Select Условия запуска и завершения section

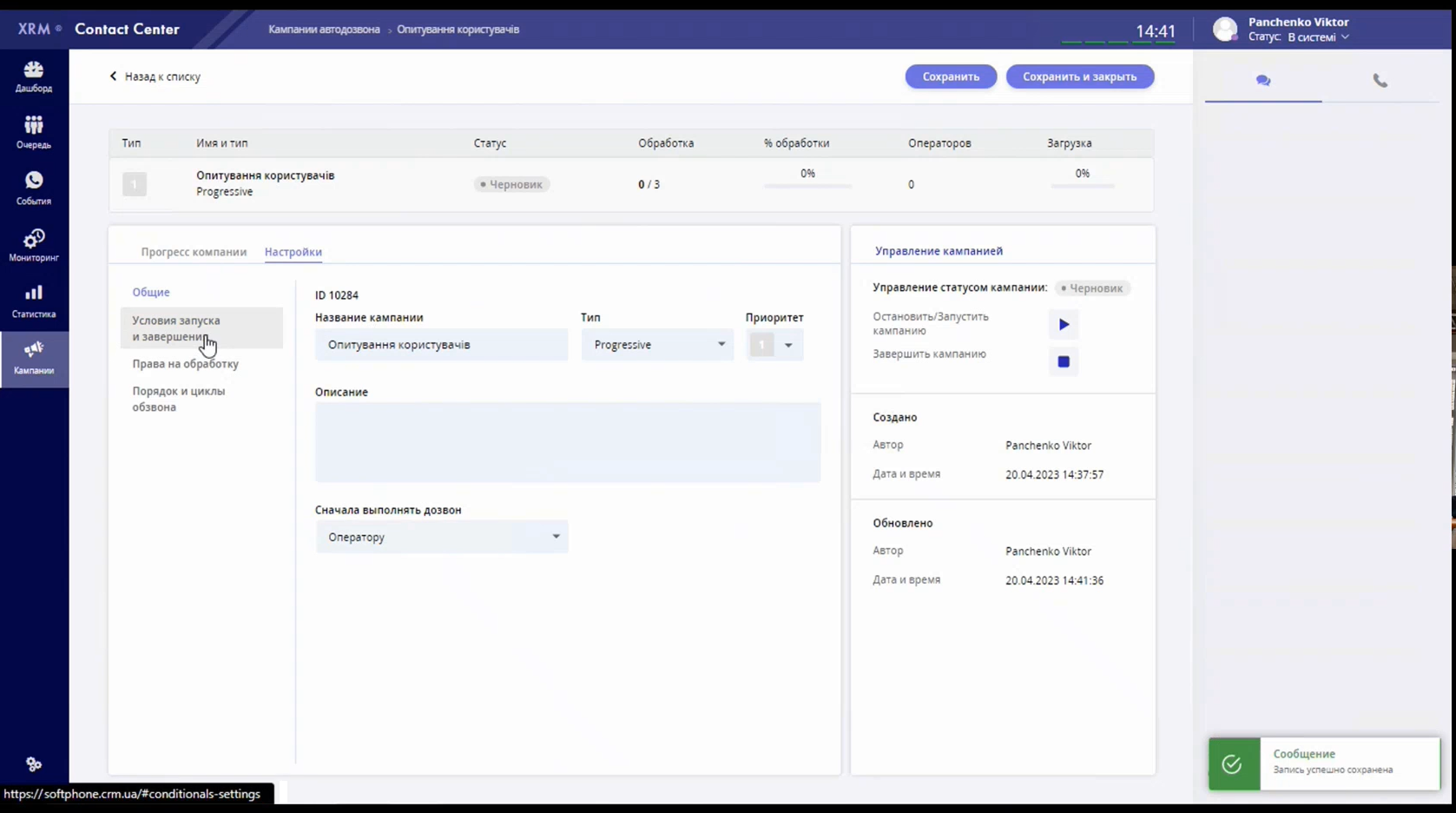[201, 328]
